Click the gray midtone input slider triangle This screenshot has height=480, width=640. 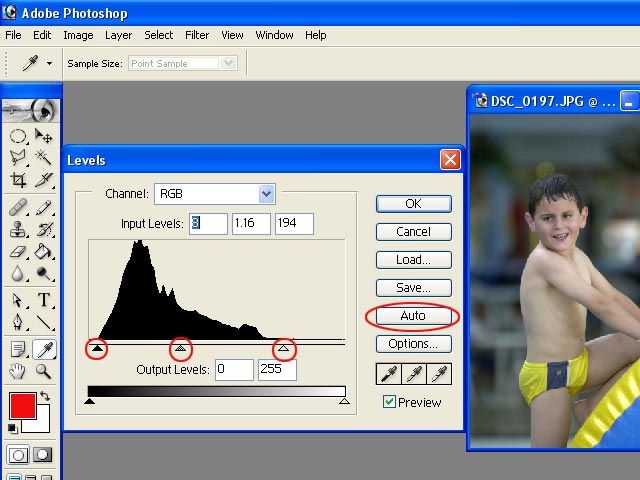pyautogui.click(x=180, y=348)
